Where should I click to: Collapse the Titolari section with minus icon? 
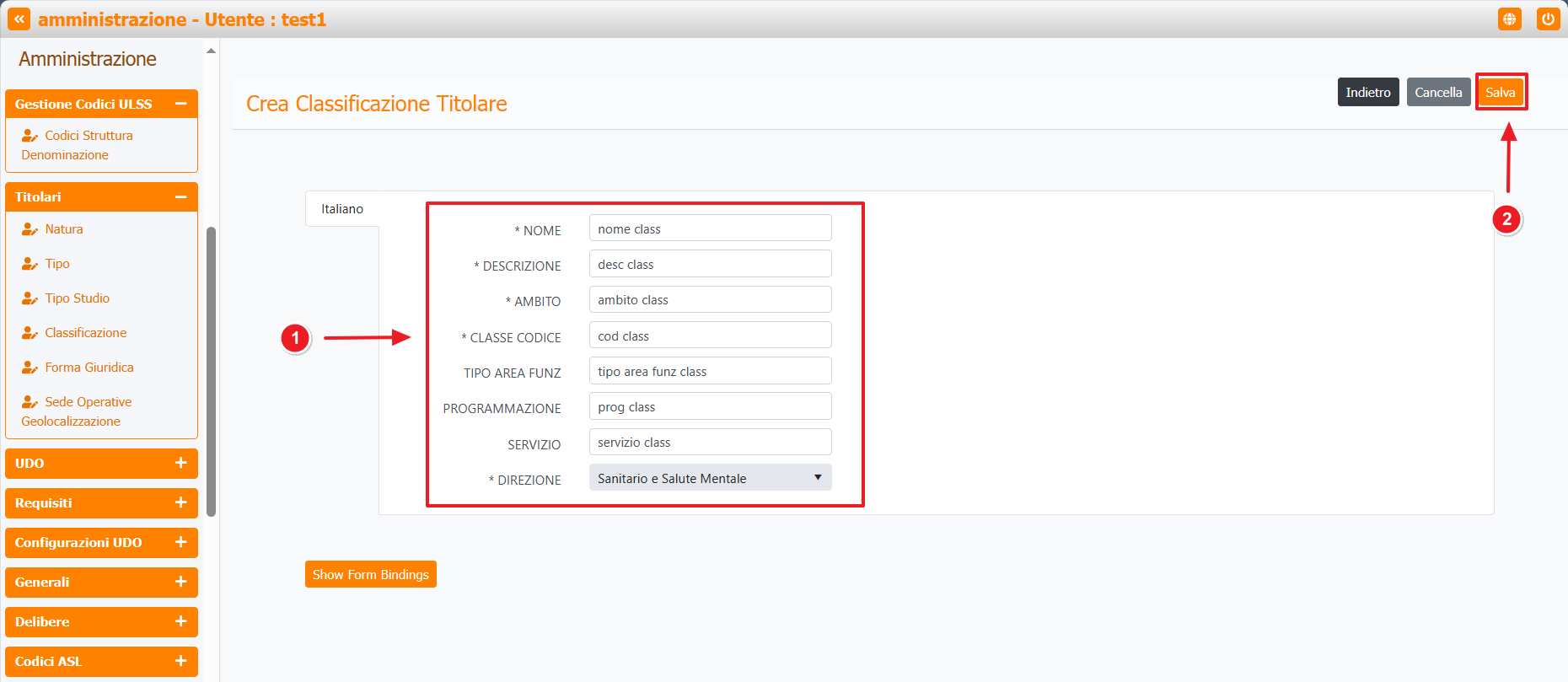coord(180,197)
